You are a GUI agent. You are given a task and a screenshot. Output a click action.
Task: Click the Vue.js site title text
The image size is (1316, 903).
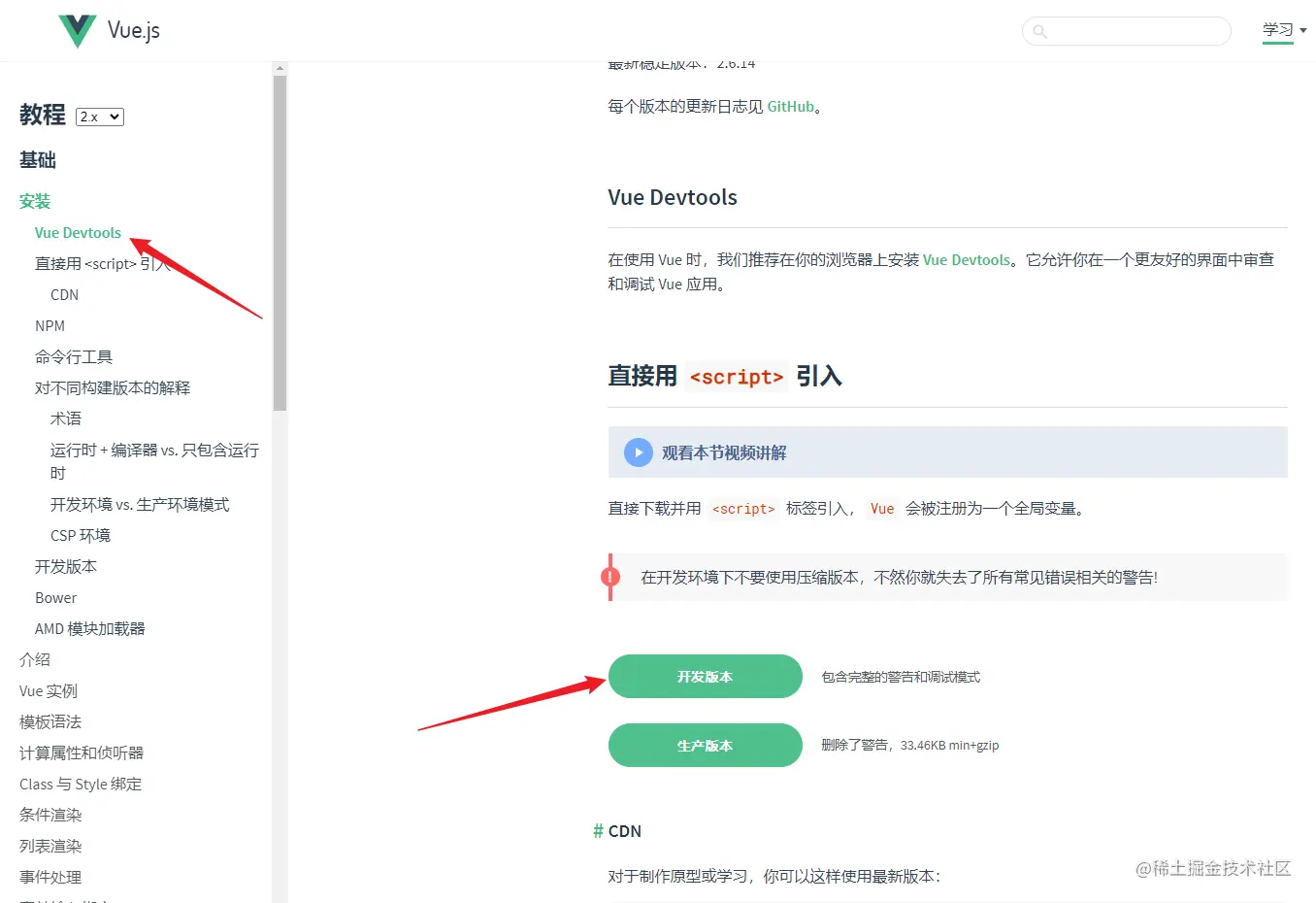point(134,31)
